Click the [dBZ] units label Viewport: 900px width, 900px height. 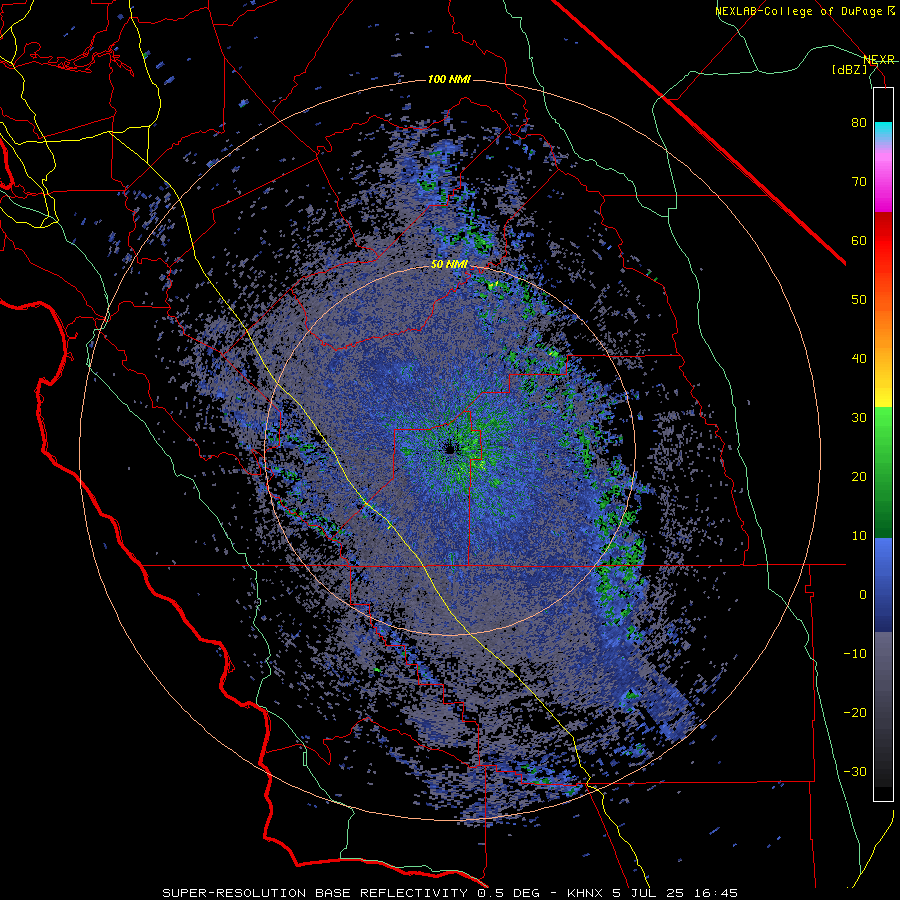coord(849,69)
